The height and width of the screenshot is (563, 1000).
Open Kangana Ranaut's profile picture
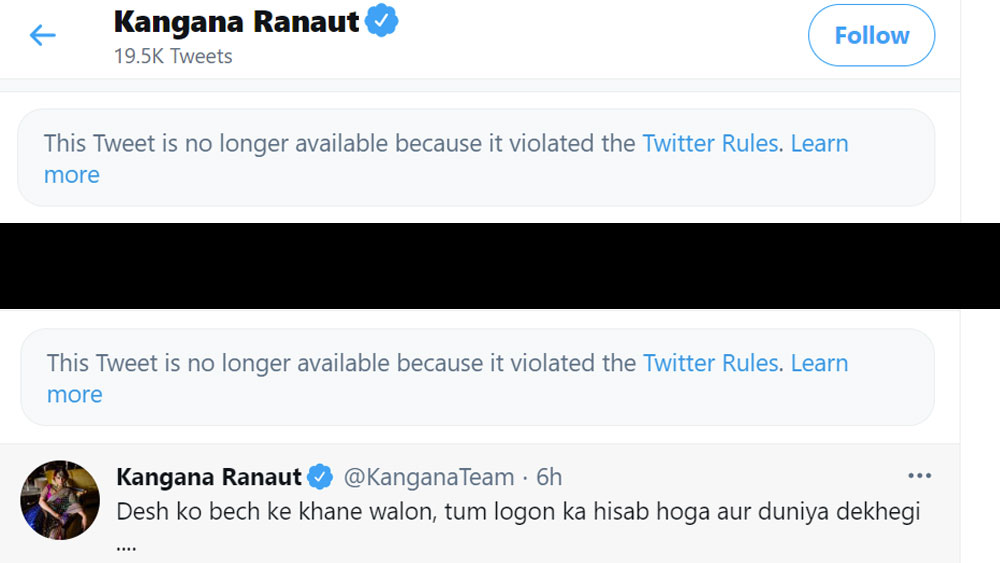(60, 500)
